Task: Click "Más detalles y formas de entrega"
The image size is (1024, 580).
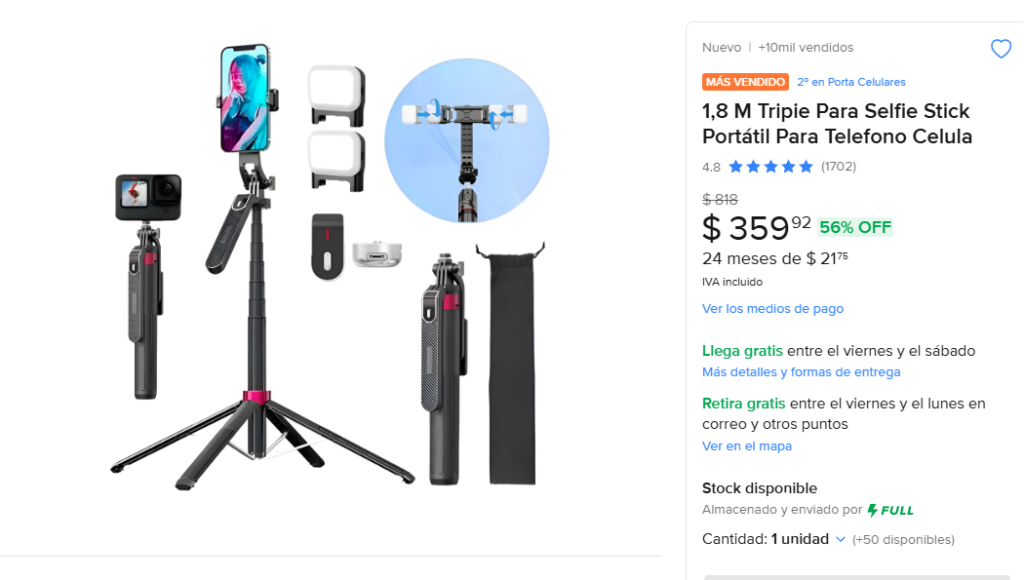Action: [x=801, y=372]
